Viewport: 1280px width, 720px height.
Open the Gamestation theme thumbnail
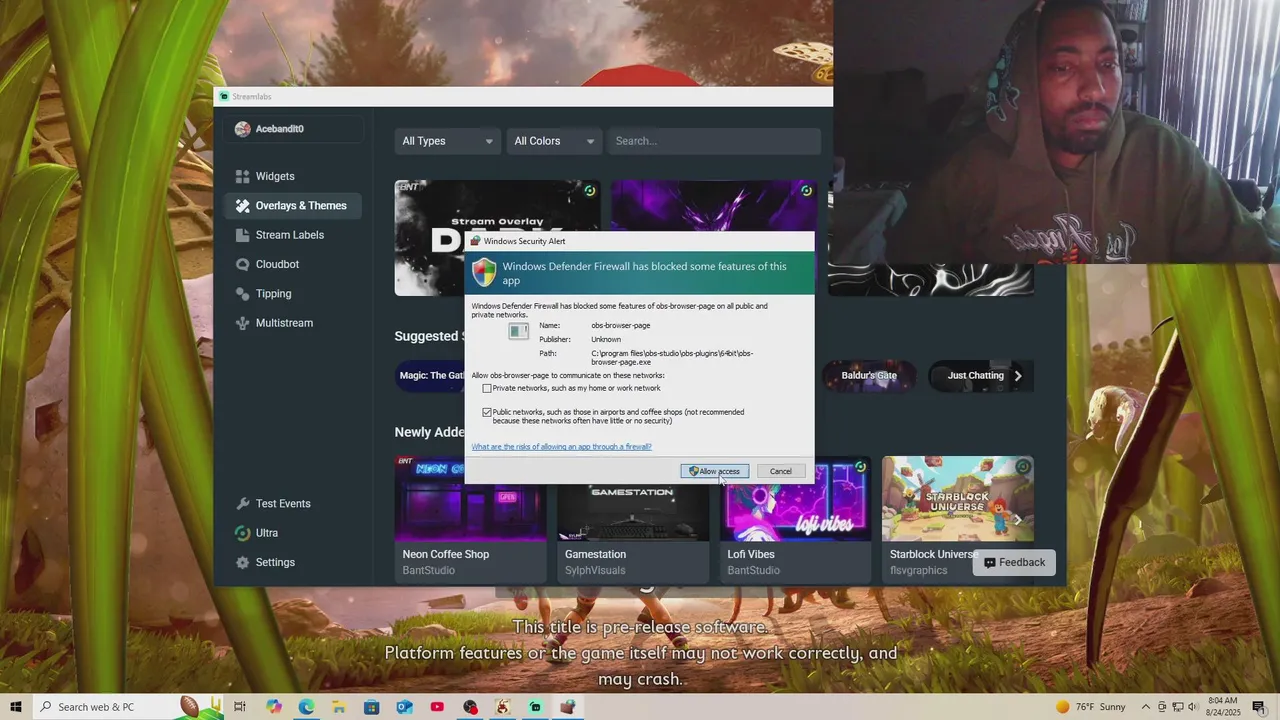[633, 512]
